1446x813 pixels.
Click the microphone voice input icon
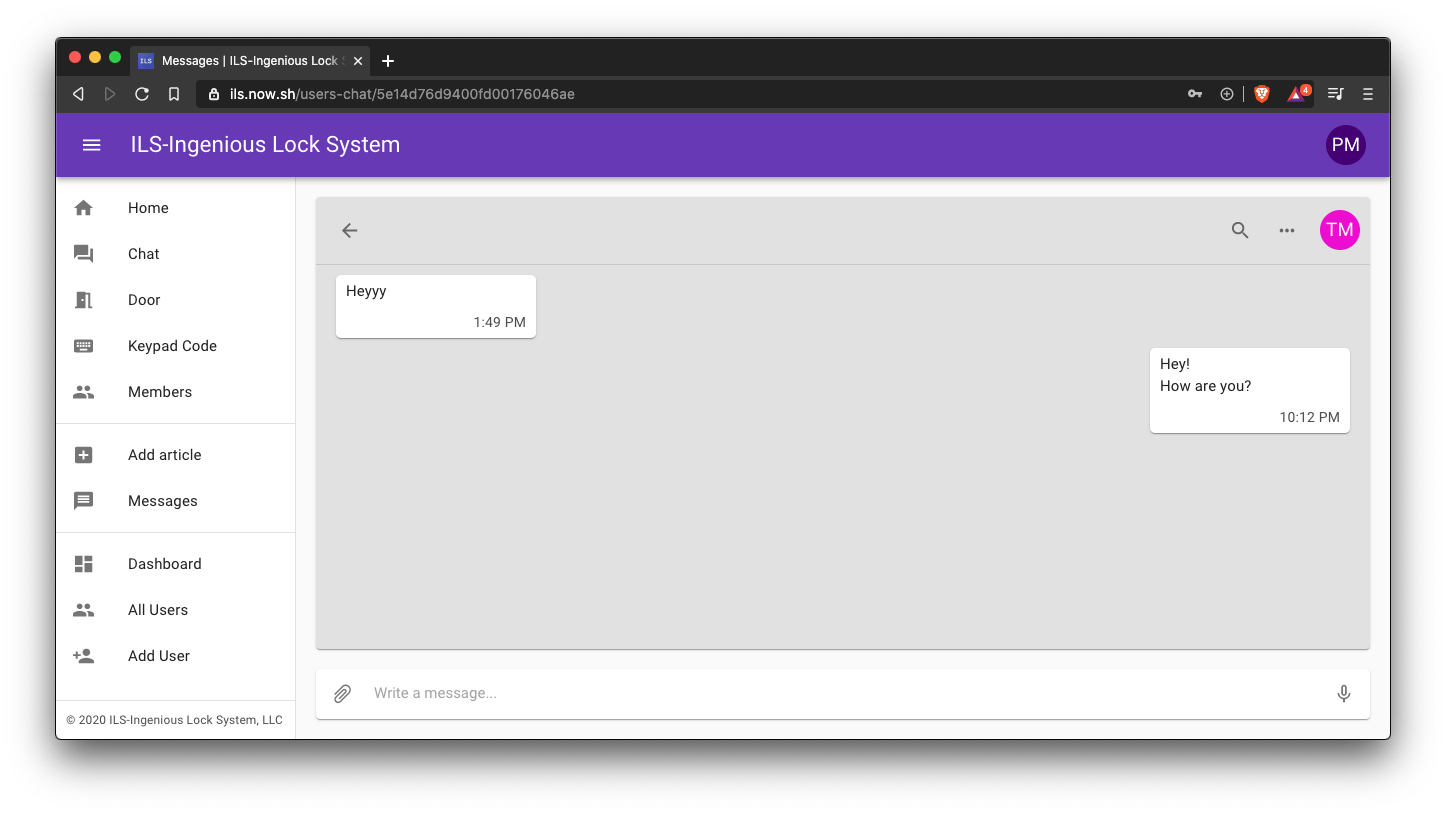pyautogui.click(x=1344, y=693)
